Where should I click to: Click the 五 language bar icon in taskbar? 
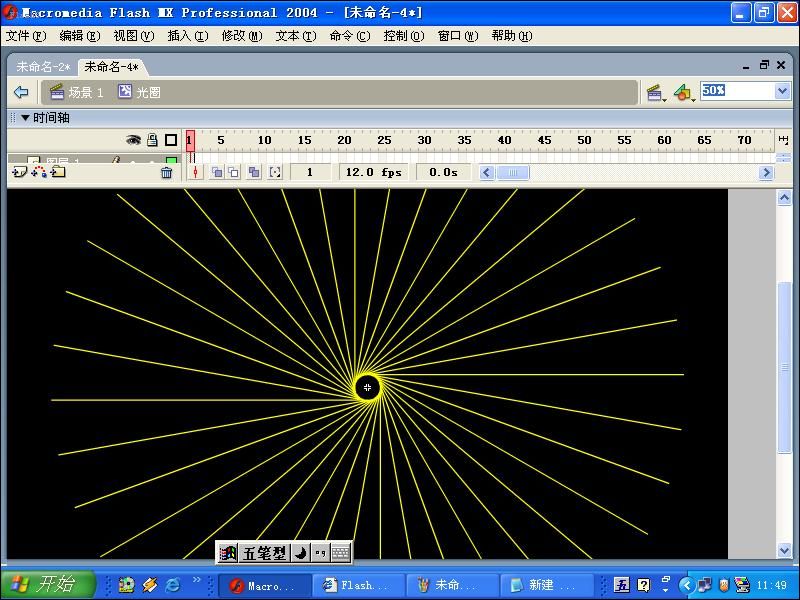click(621, 585)
